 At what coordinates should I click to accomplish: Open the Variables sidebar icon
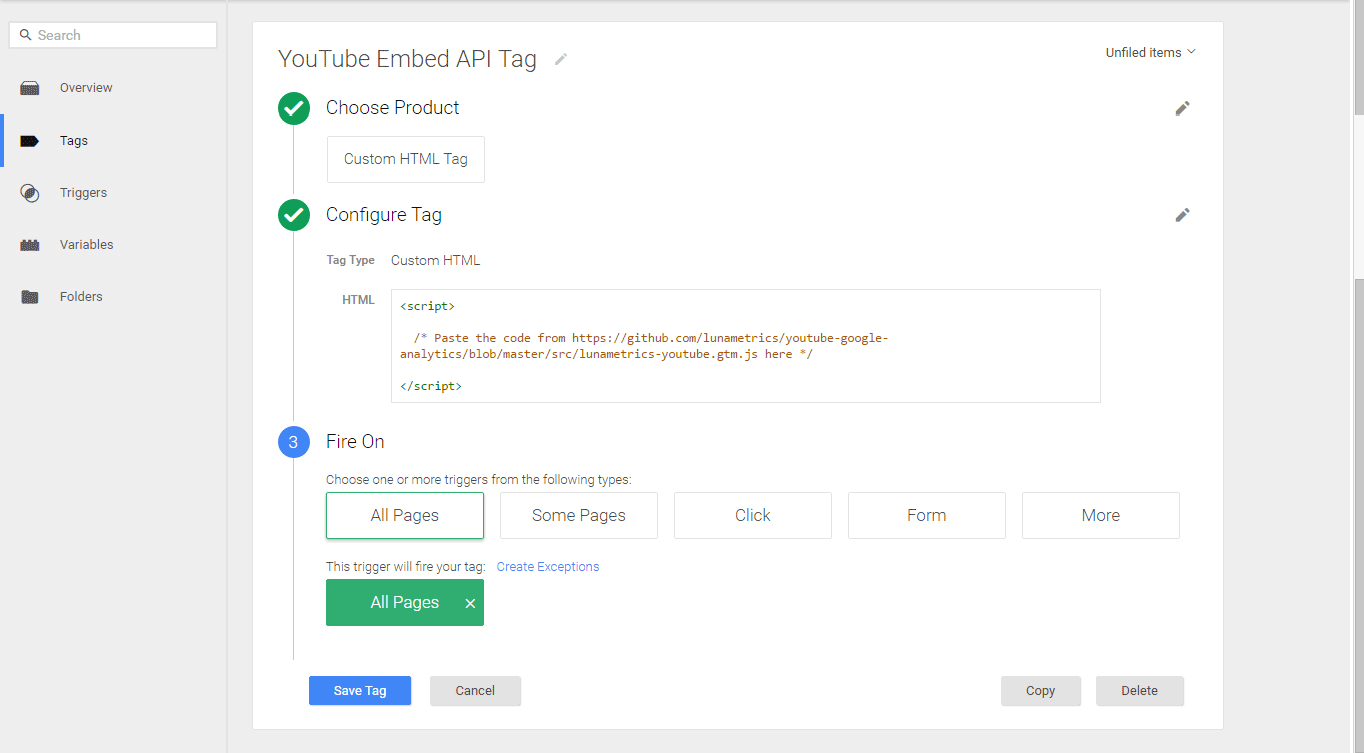click(x=30, y=244)
